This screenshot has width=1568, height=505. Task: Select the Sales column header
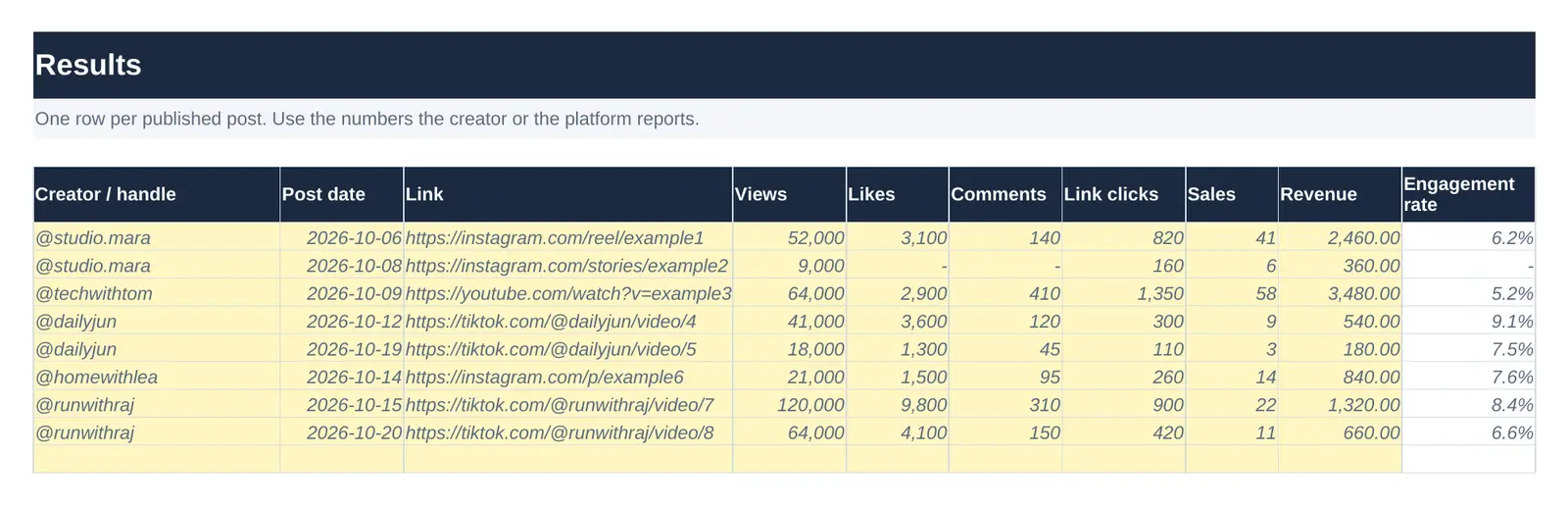pos(1232,194)
